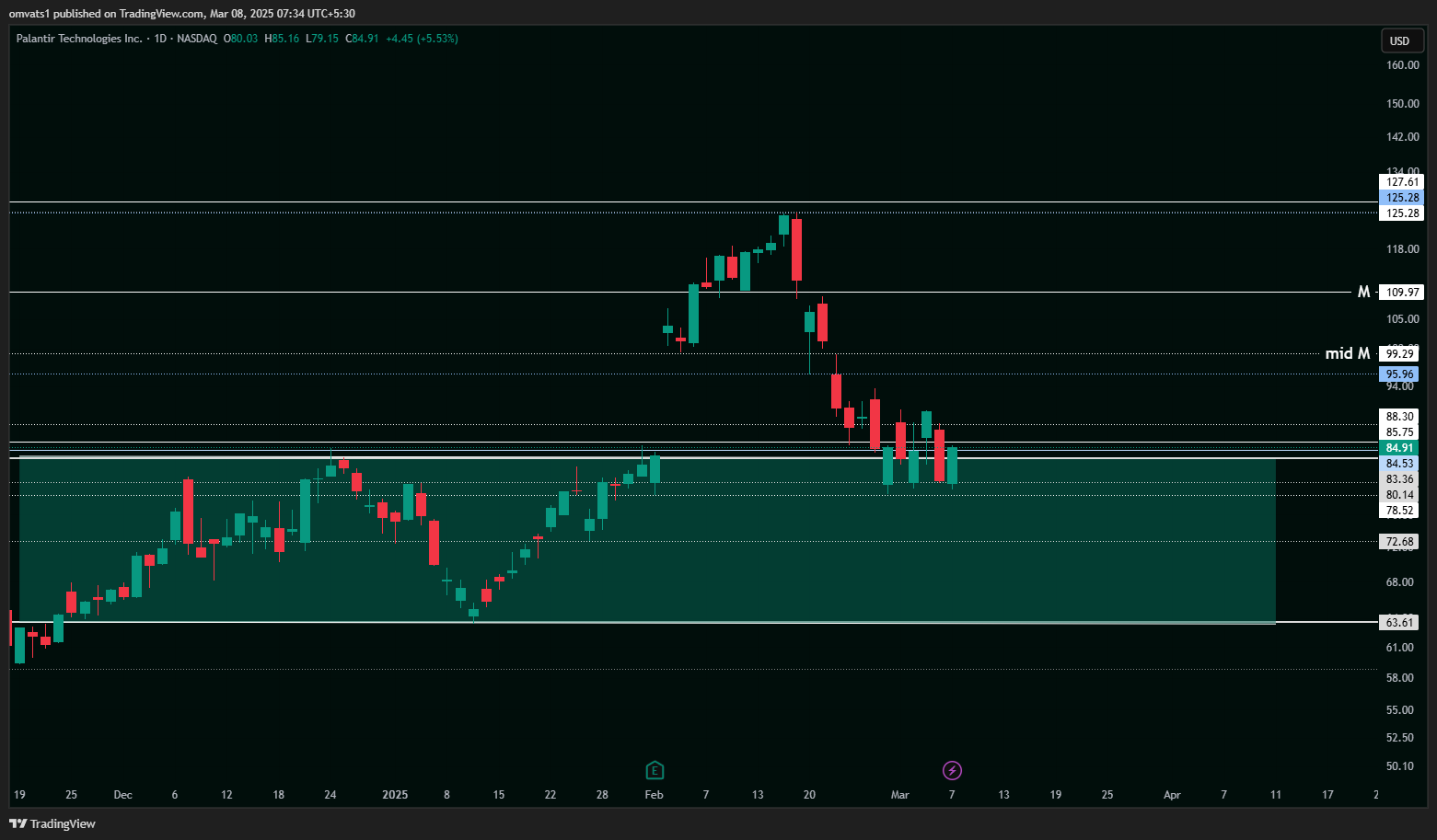This screenshot has width=1437, height=840.
Task: Click the 88.30 price label
Action: click(1399, 417)
